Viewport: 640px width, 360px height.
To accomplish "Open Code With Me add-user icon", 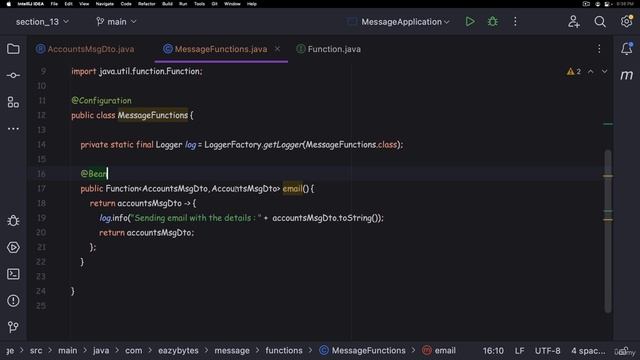I will [x=573, y=22].
